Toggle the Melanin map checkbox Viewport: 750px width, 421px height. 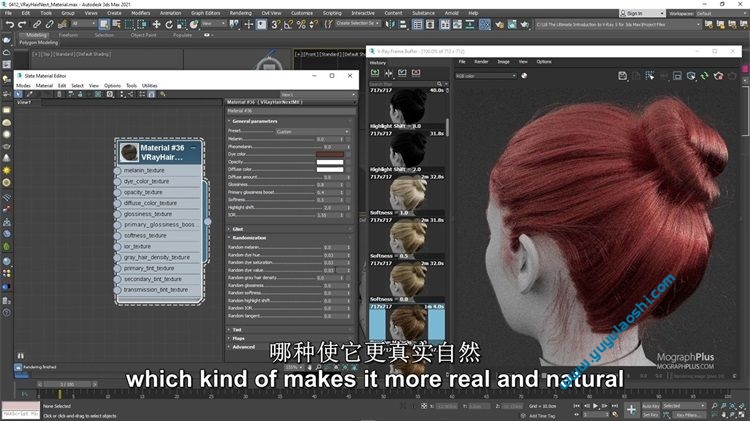click(x=348, y=139)
